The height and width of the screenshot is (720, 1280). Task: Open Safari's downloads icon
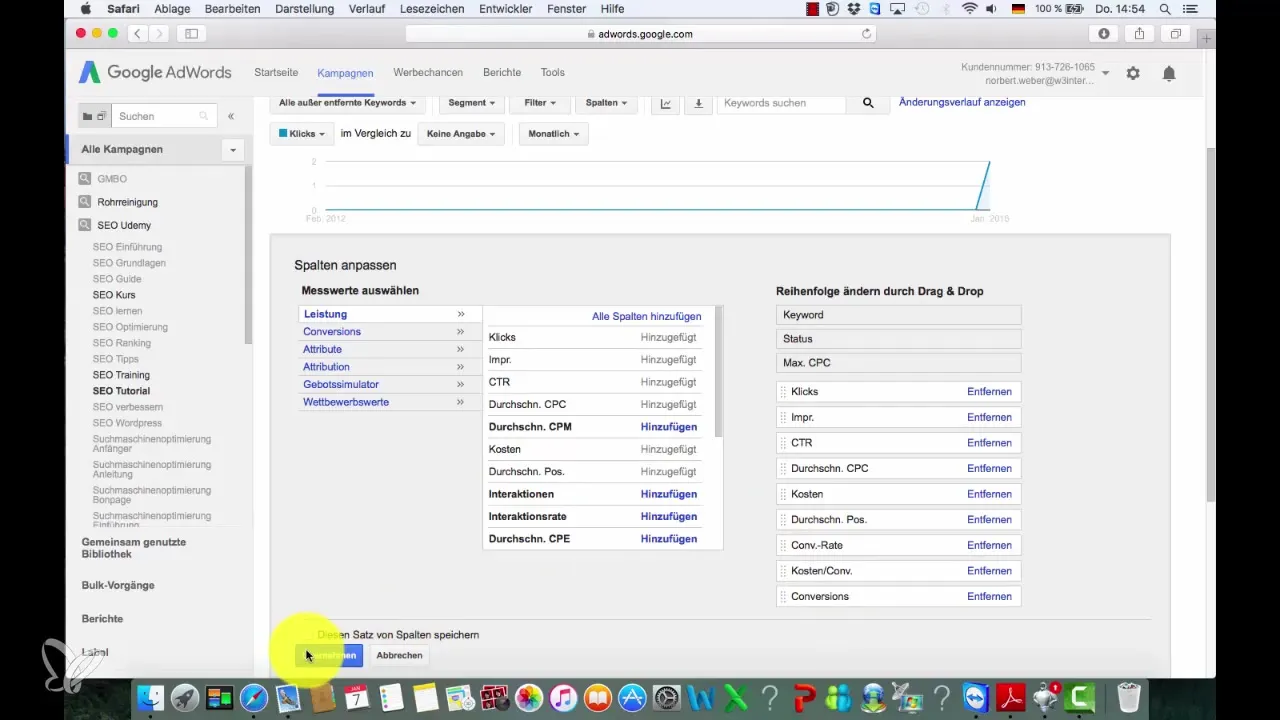(1104, 34)
